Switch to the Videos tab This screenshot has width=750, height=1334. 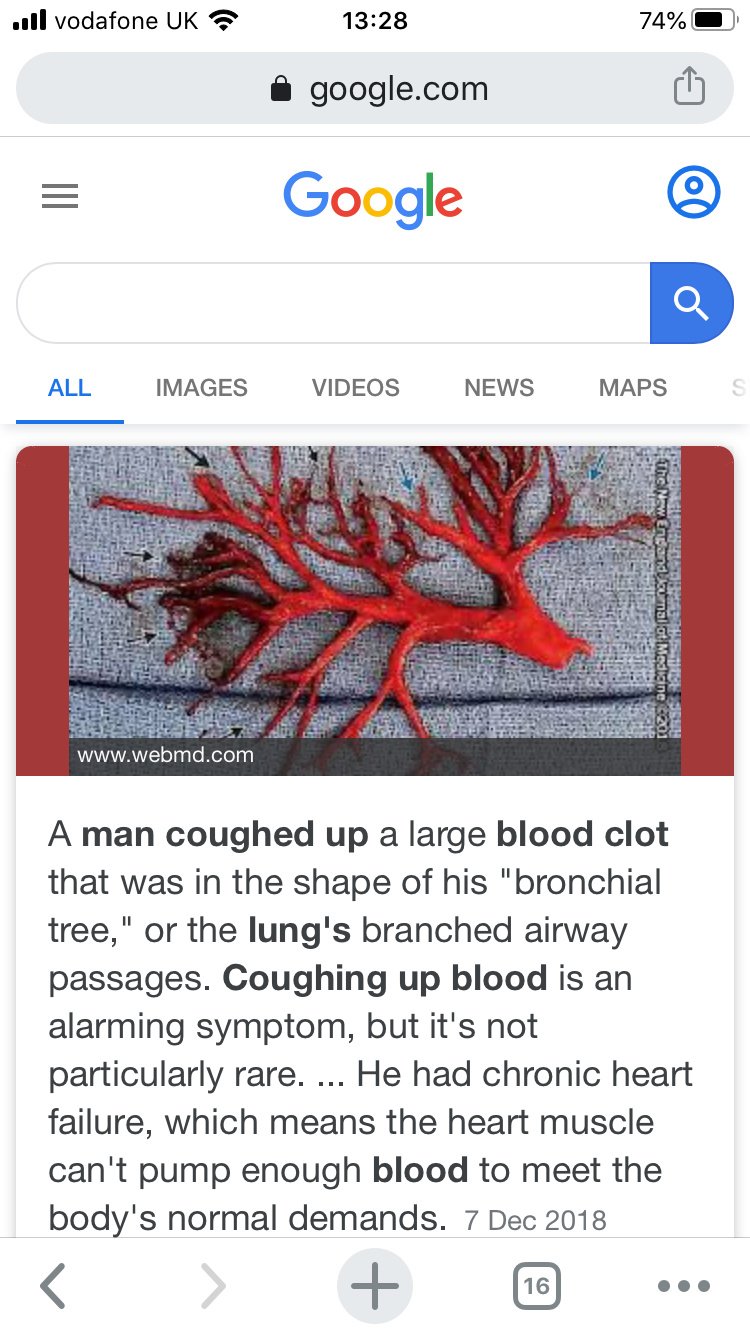(356, 388)
